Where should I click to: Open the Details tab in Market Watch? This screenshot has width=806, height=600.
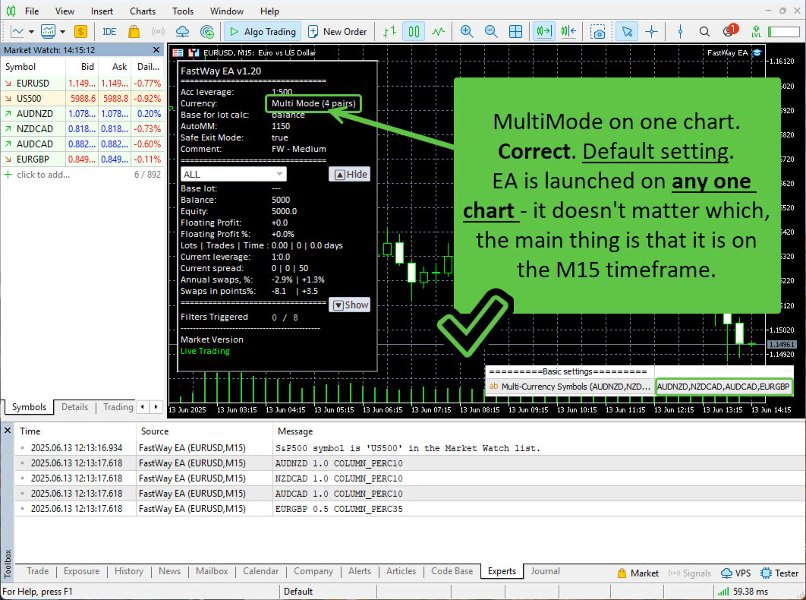coord(75,407)
